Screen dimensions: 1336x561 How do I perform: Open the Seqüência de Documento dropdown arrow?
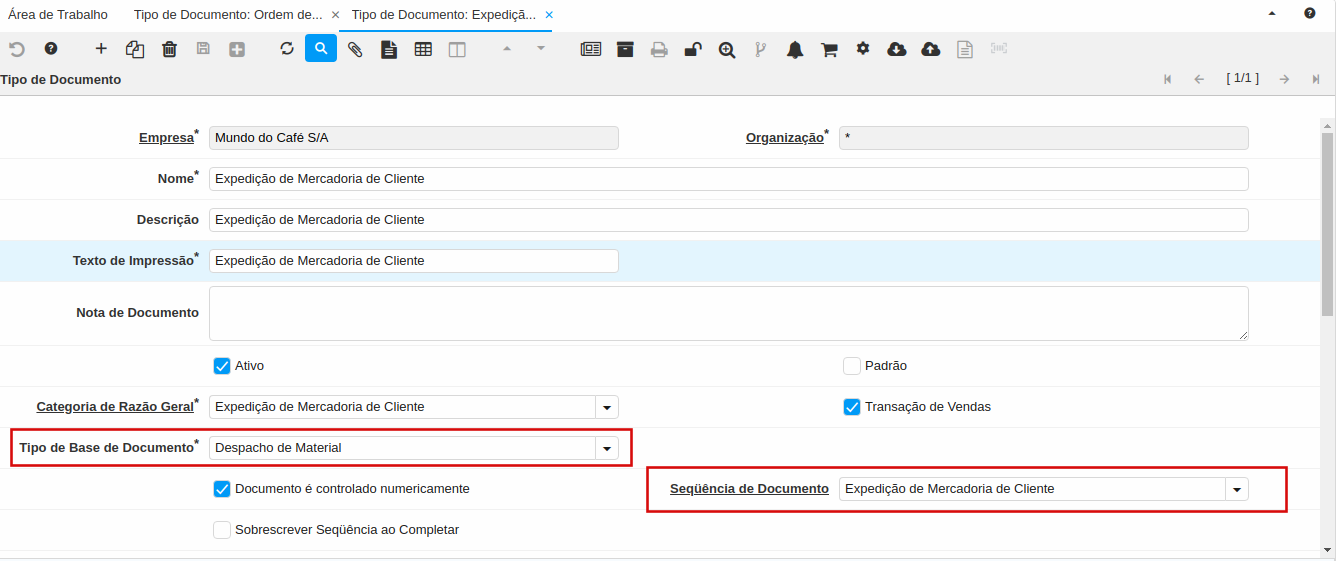(1237, 489)
